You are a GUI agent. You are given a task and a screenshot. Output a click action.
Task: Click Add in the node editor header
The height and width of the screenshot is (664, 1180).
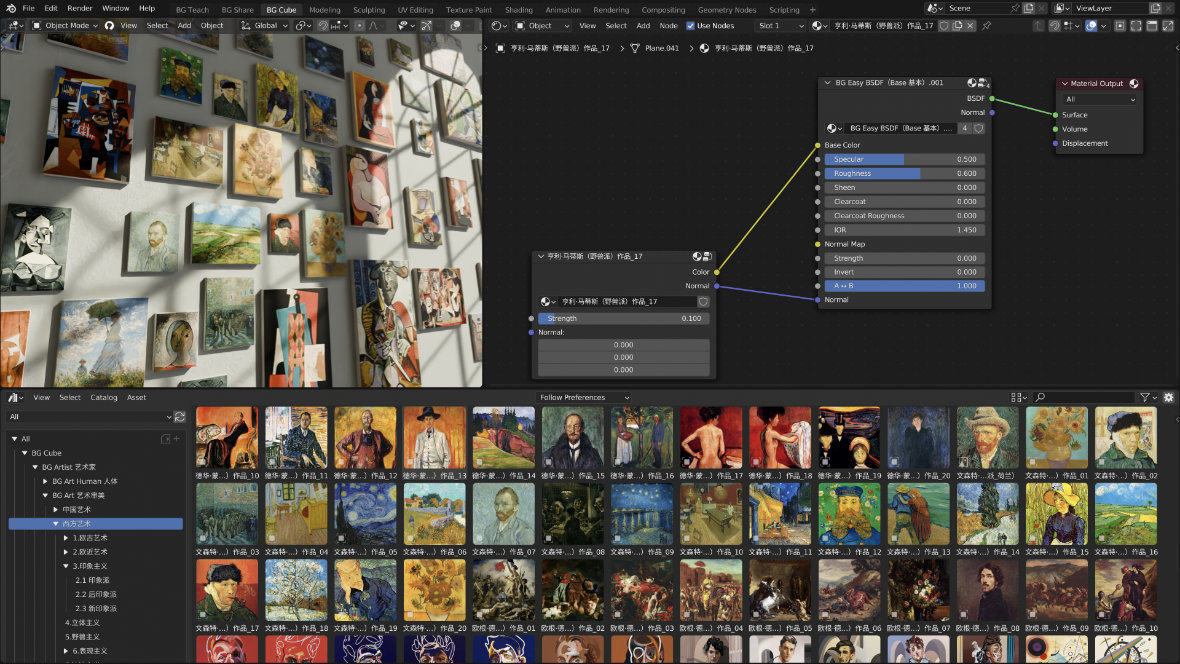point(643,26)
